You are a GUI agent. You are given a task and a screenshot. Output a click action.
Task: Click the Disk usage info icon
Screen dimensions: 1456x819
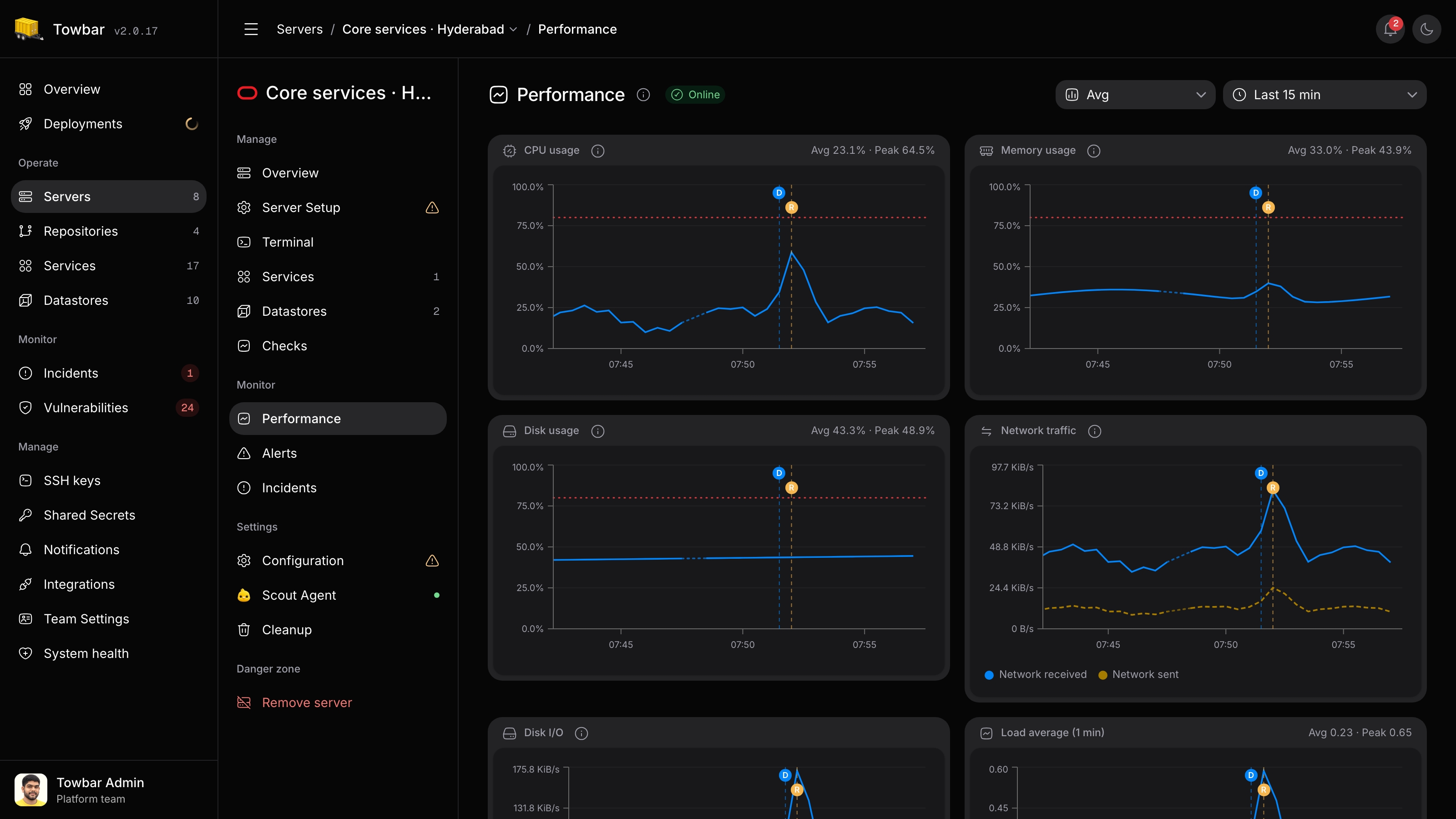597,431
